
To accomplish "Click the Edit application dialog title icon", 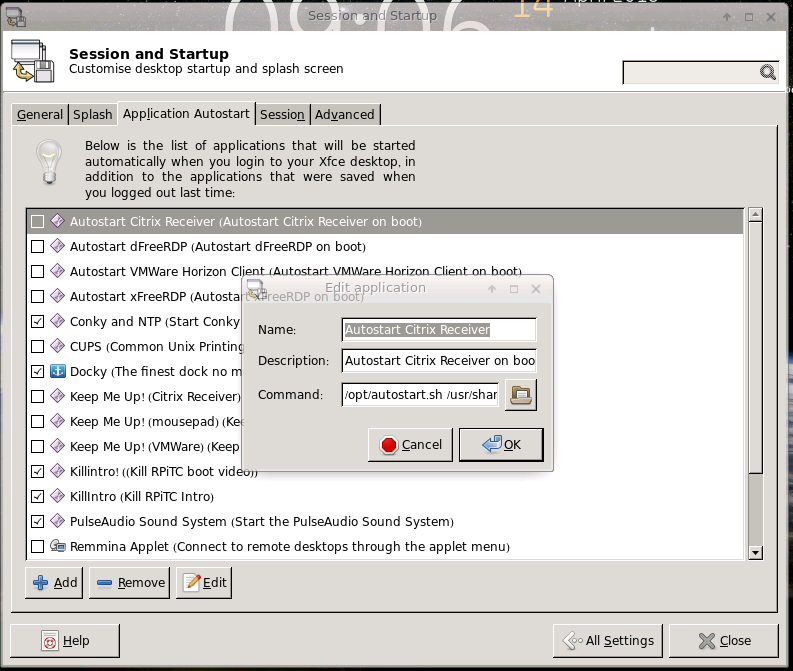I will tap(257, 288).
